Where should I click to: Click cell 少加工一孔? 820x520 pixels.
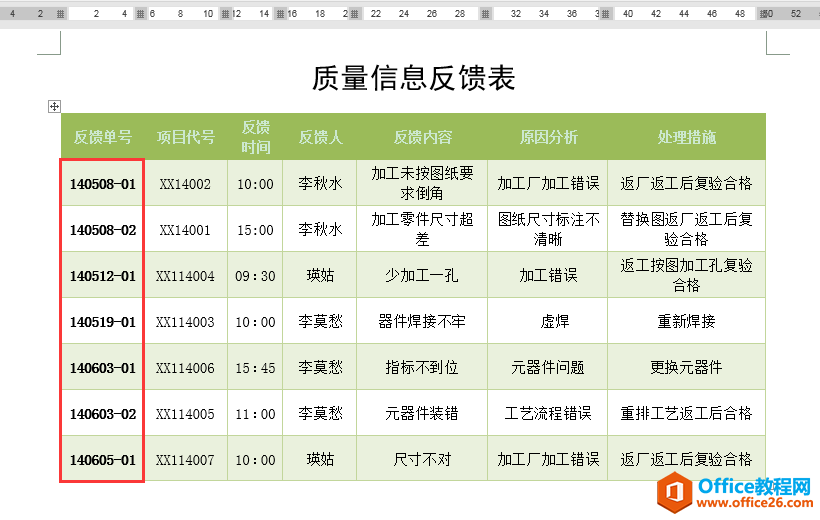423,276
